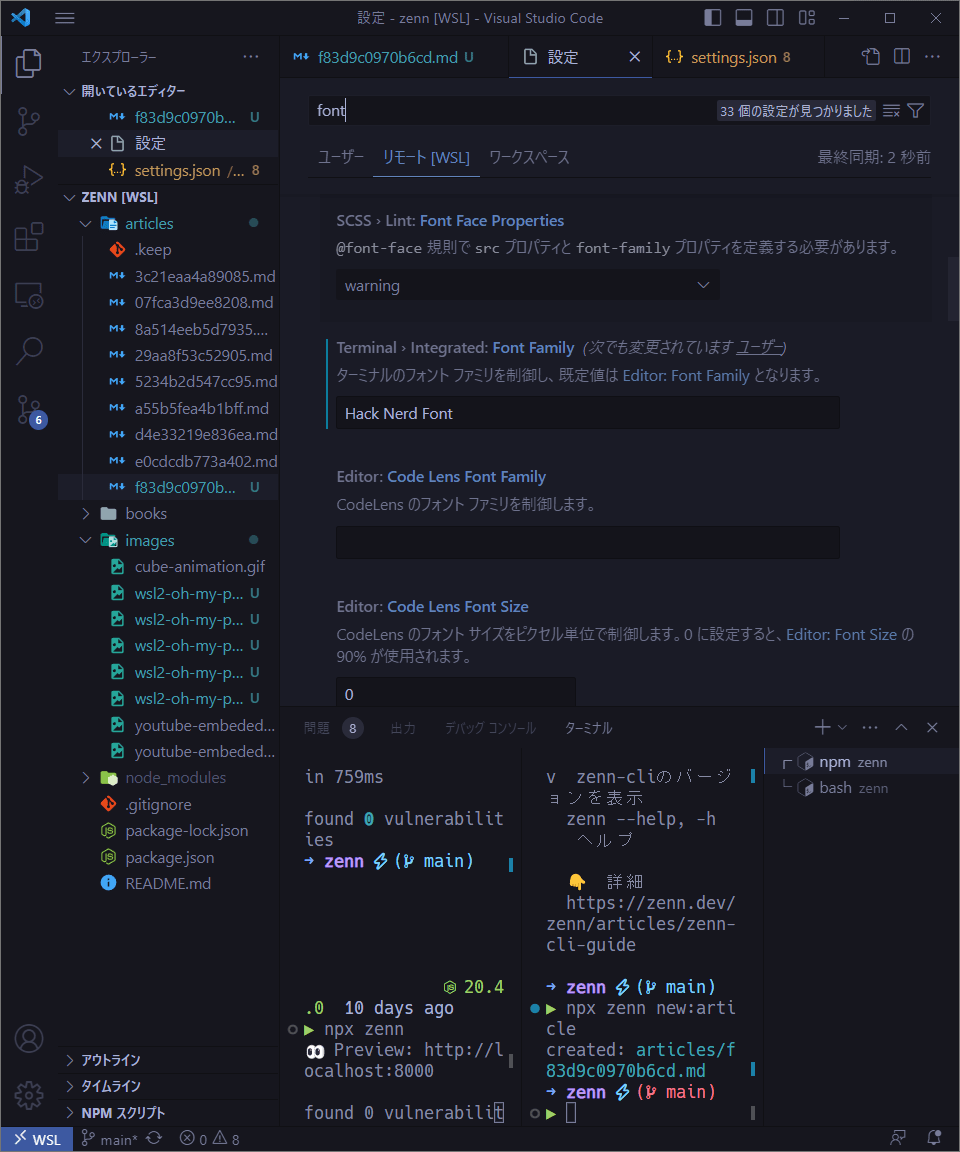Screen dimensions: 960x1152
Task: Expand the books folder
Action: click(146, 514)
